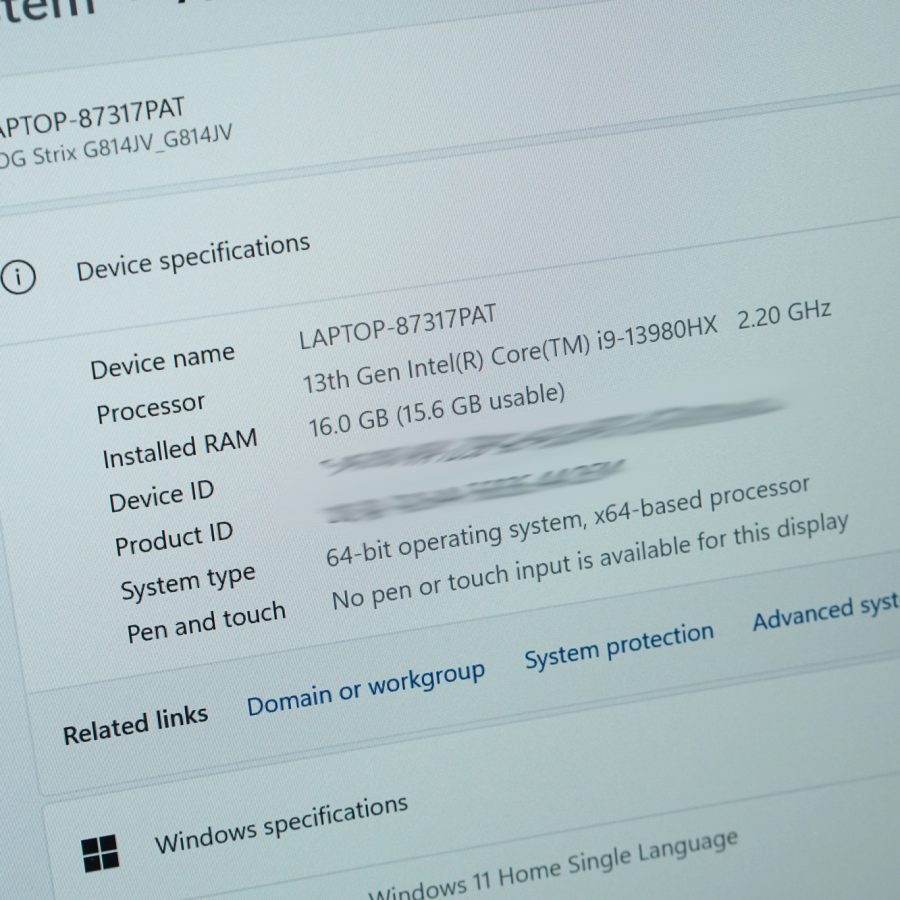Select the RAM value 16.0 GB (15.6 GB usable)

click(437, 410)
